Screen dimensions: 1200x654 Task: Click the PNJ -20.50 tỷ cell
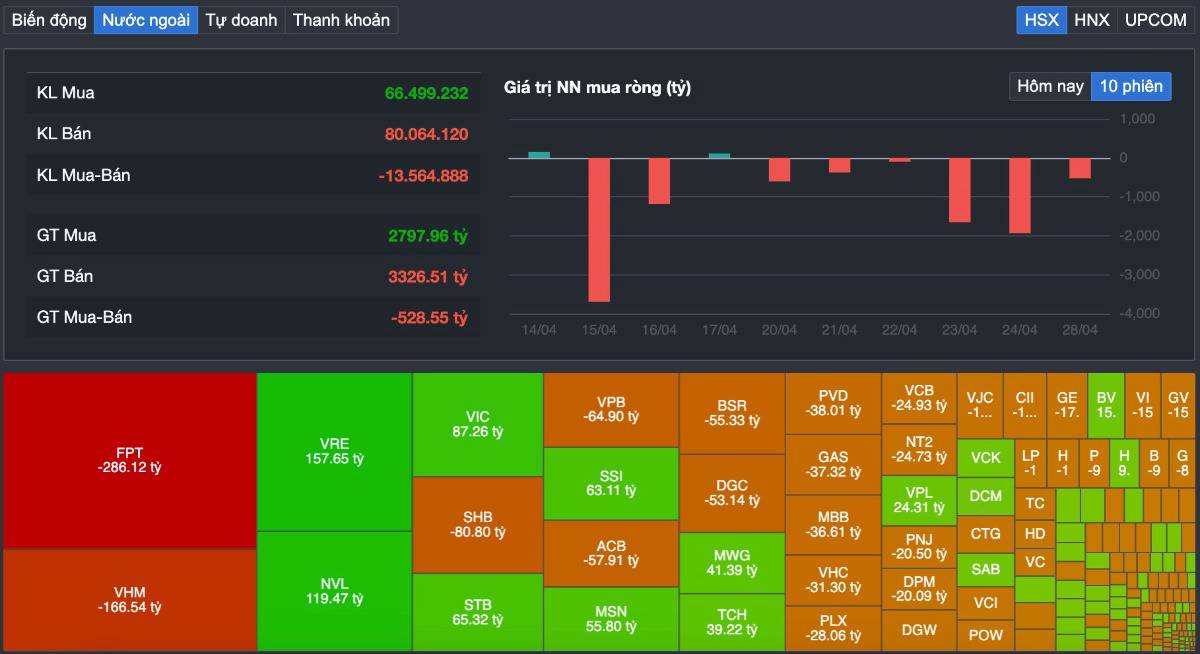[919, 547]
